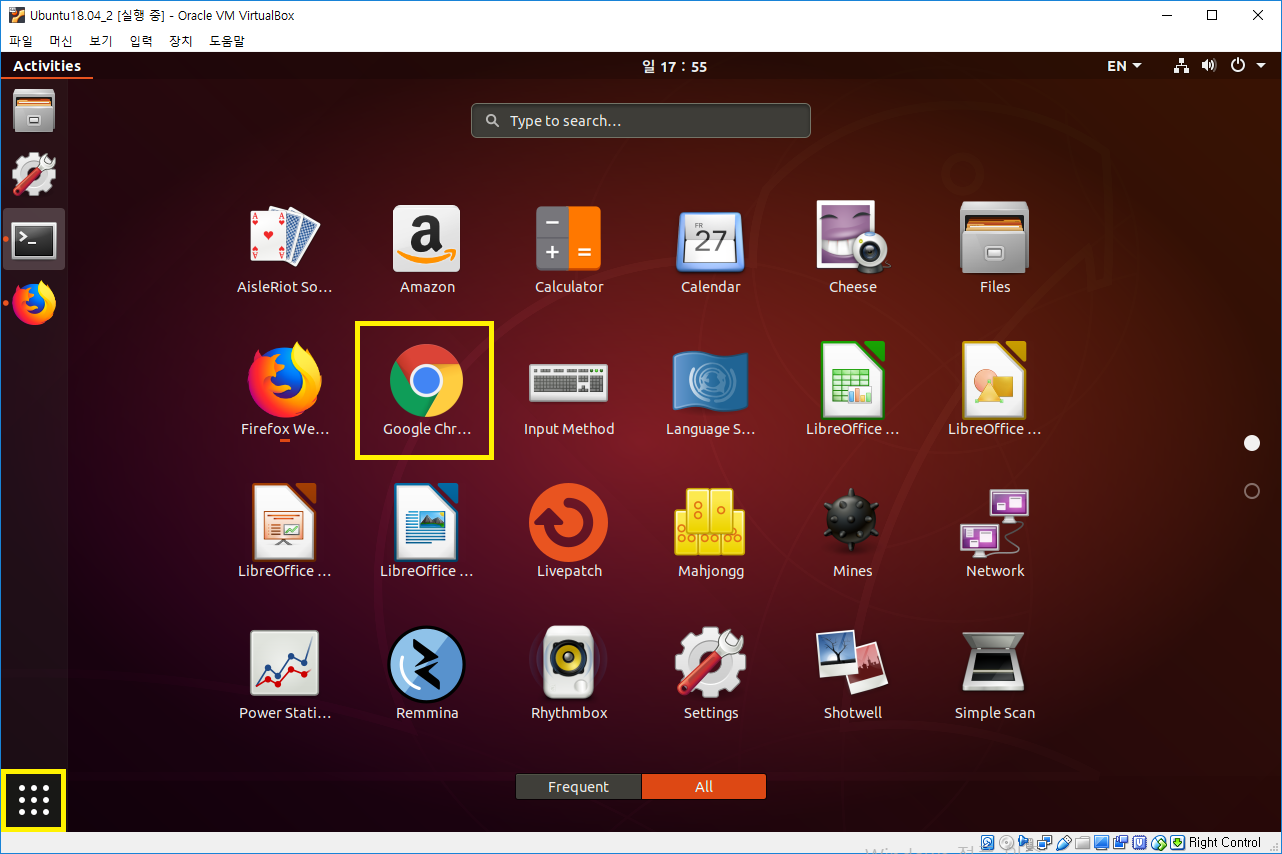This screenshot has height=854, width=1282.
Task: Click VirtualBox optical disc status icon
Action: pos(1007,843)
